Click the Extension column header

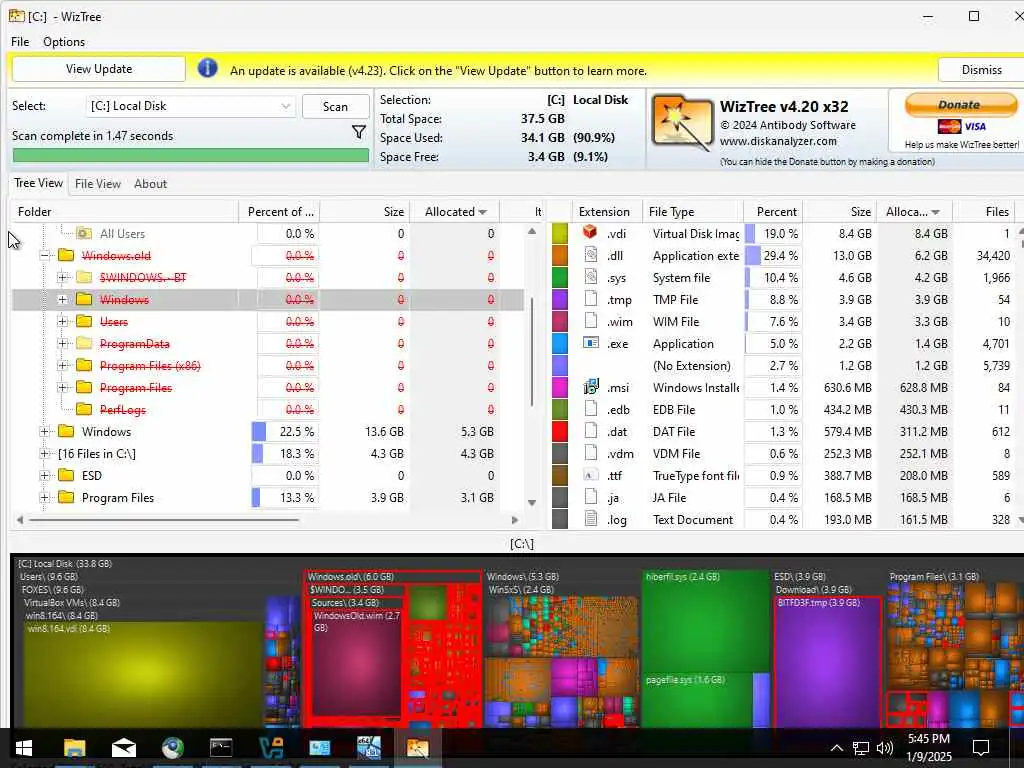coord(604,212)
